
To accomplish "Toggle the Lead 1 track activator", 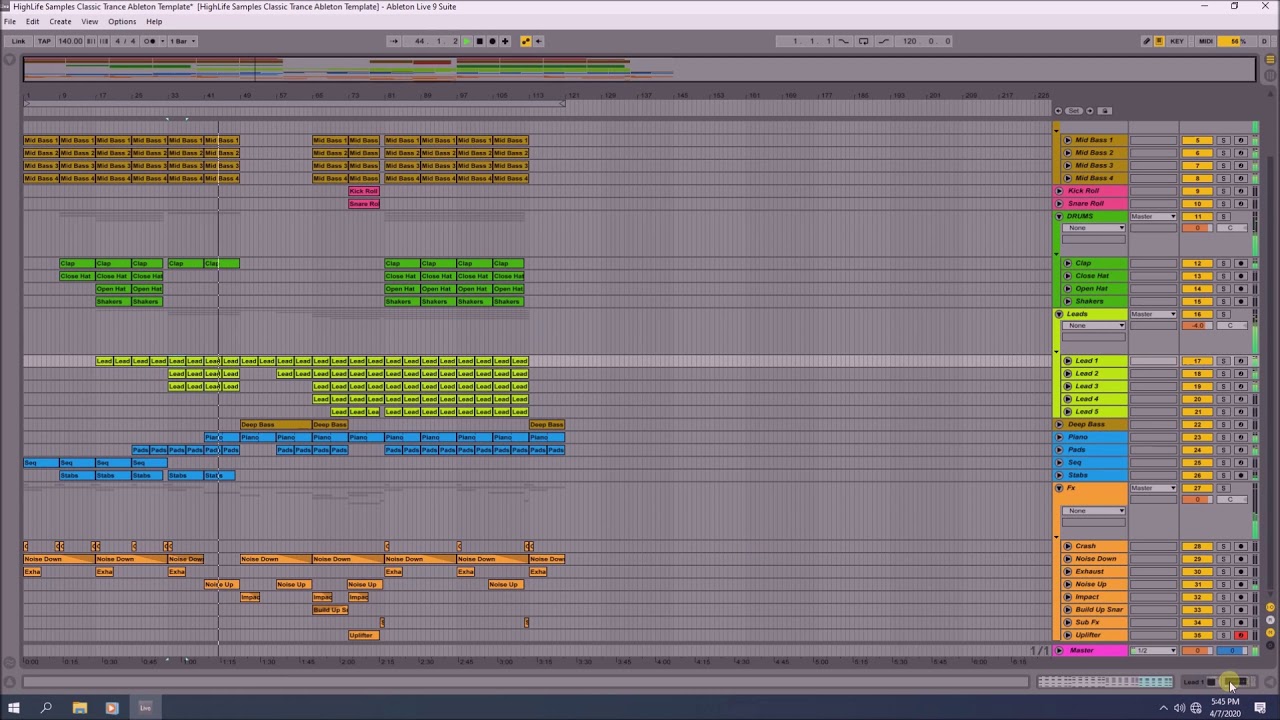I will point(1197,361).
